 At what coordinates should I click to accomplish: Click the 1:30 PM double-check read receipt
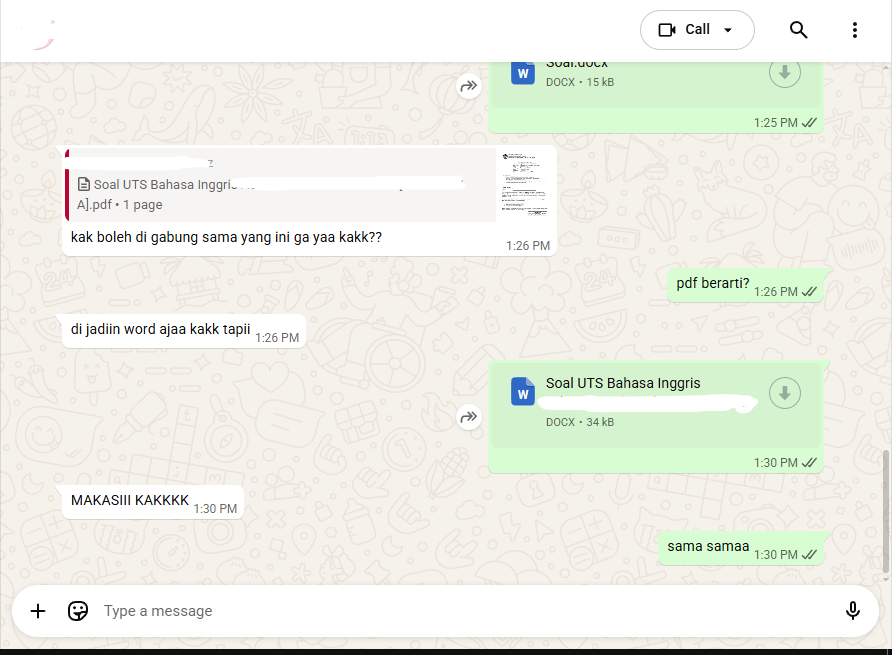coord(807,462)
